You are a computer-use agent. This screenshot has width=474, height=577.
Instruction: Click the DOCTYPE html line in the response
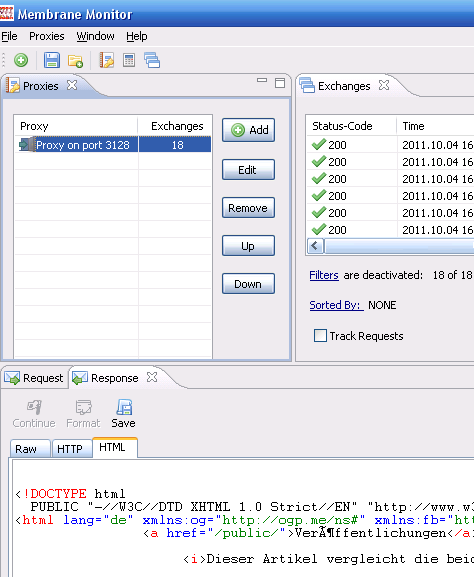71,493
